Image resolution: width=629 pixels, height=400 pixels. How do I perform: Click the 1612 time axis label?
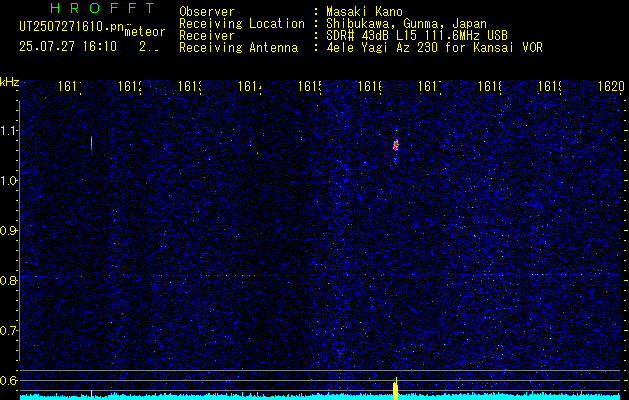coord(130,86)
